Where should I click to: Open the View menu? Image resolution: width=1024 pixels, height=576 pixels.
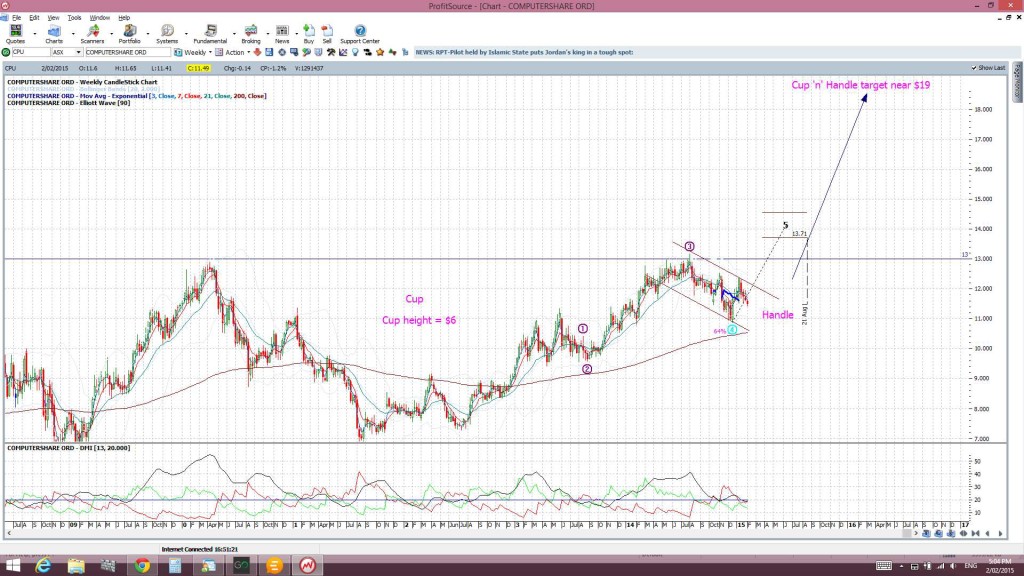click(54, 18)
